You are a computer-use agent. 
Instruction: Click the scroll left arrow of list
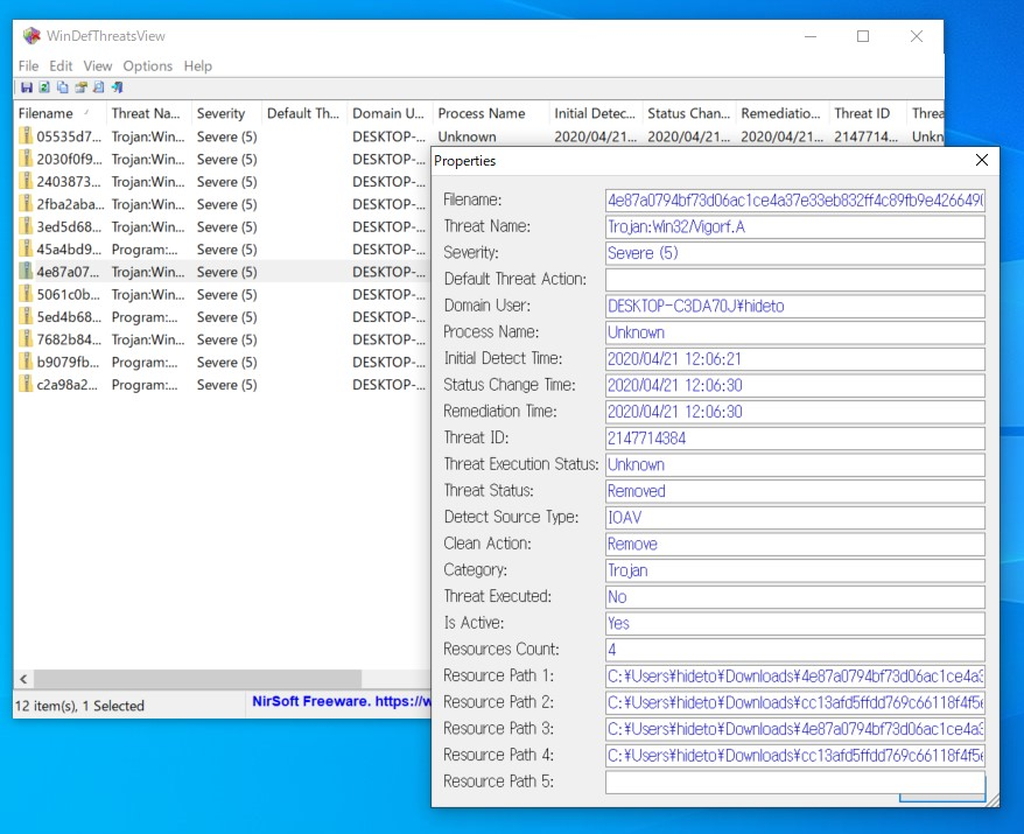click(24, 679)
